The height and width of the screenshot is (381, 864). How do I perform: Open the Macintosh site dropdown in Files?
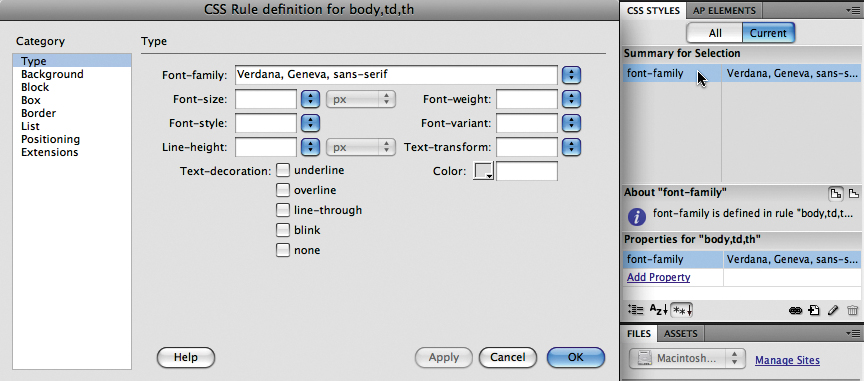click(x=687, y=358)
